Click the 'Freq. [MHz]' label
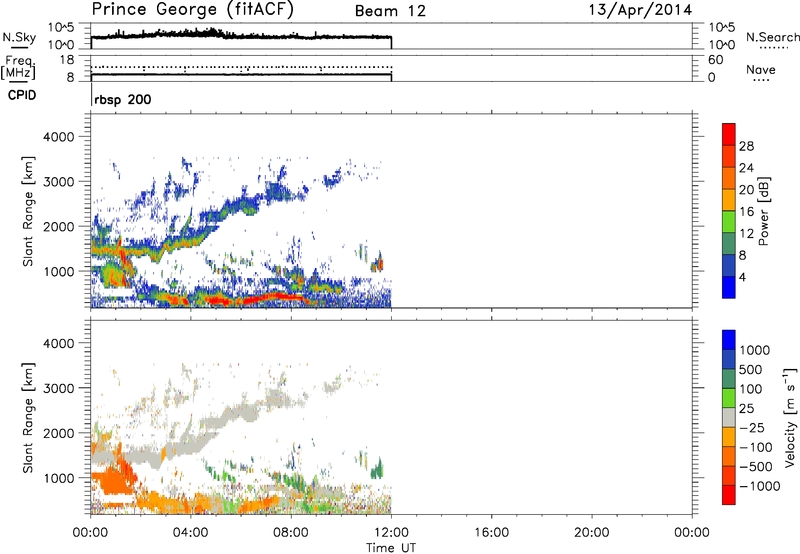The height and width of the screenshot is (554, 800). point(18,67)
